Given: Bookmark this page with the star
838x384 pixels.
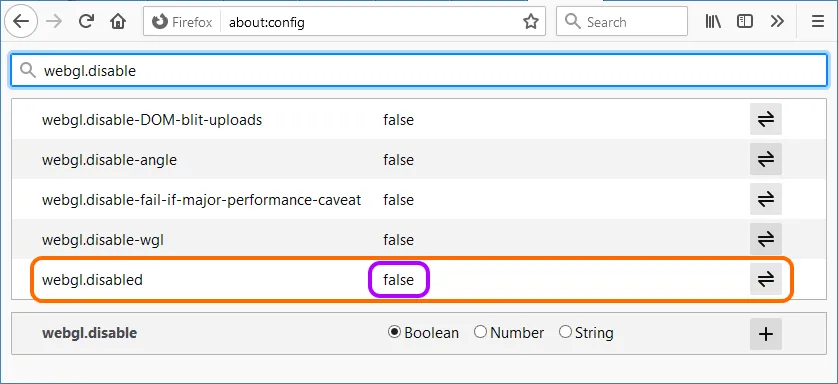Looking at the screenshot, I should (x=530, y=22).
